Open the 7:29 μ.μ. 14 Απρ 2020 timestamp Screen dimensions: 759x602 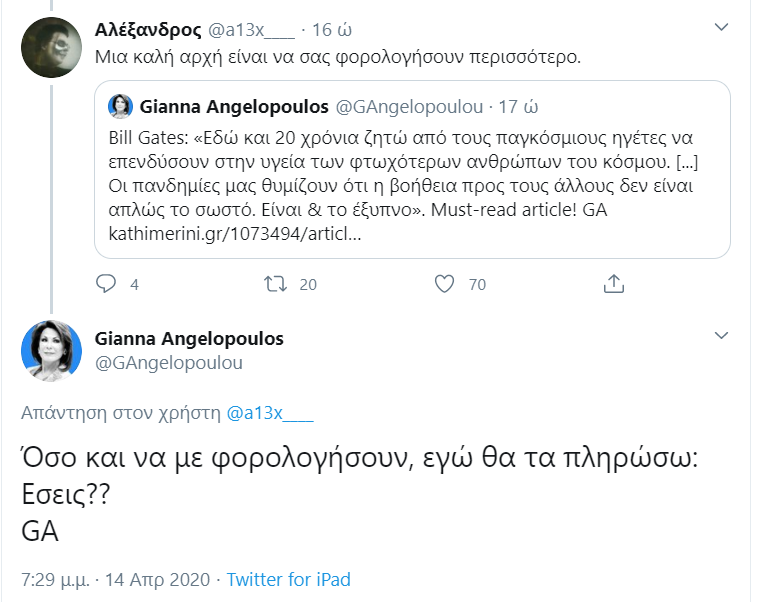(x=115, y=580)
